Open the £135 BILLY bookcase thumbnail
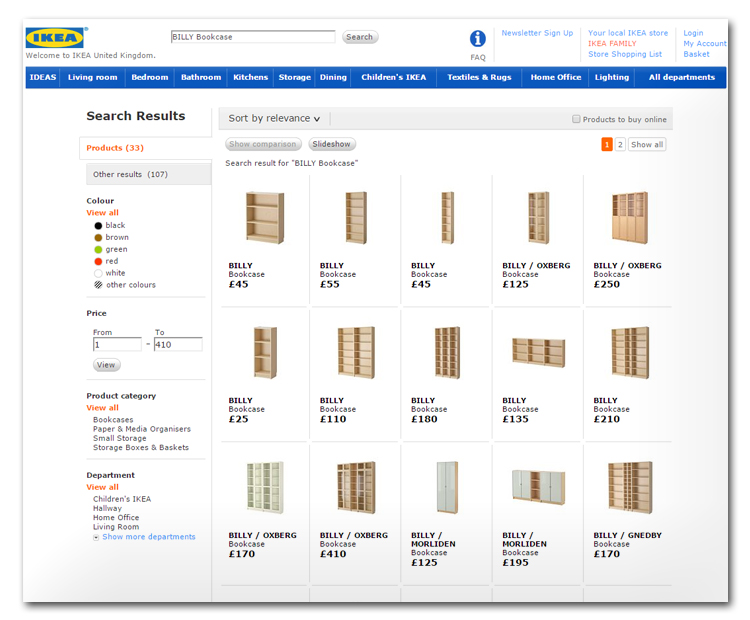 point(539,352)
